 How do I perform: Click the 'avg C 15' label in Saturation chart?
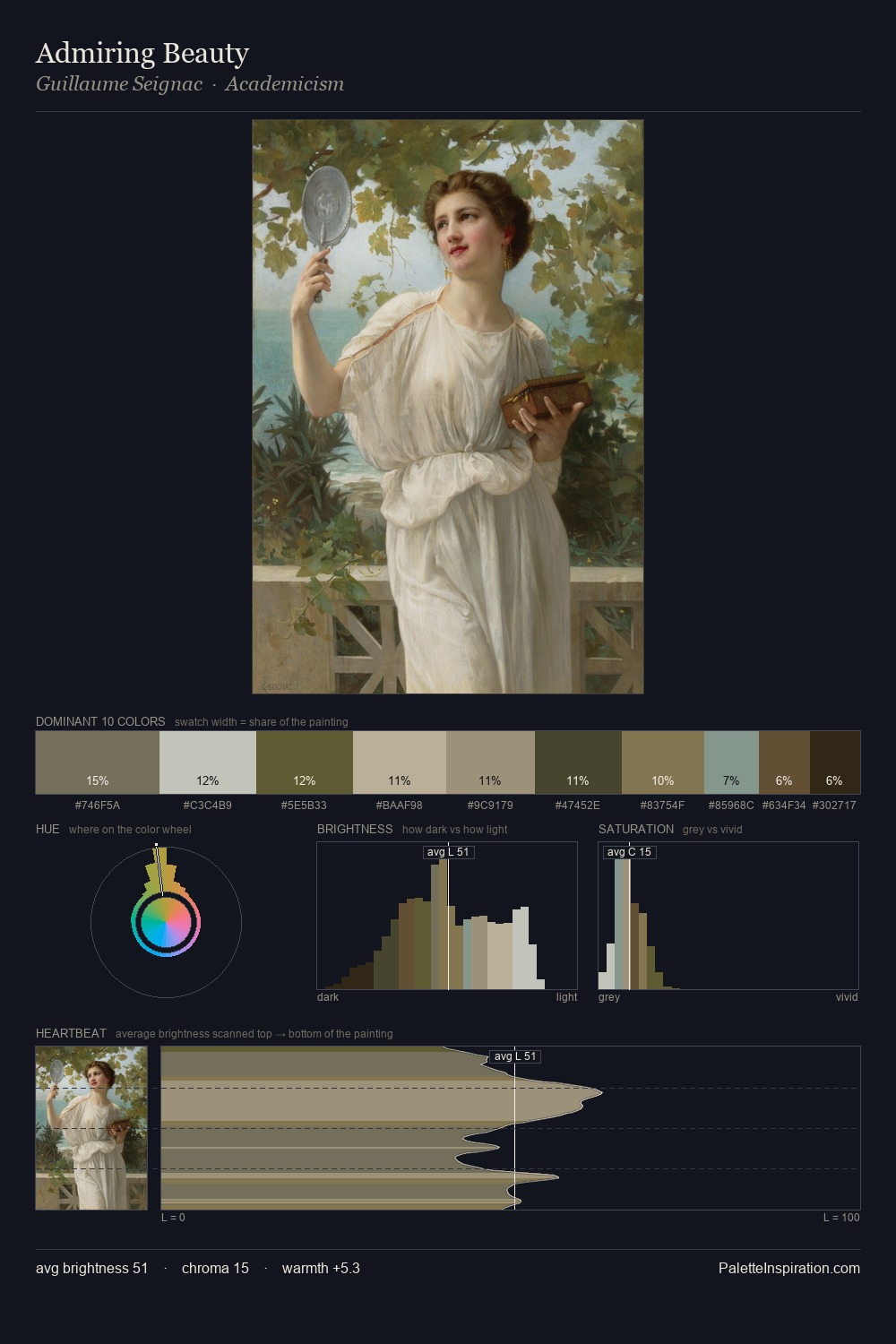(x=629, y=852)
